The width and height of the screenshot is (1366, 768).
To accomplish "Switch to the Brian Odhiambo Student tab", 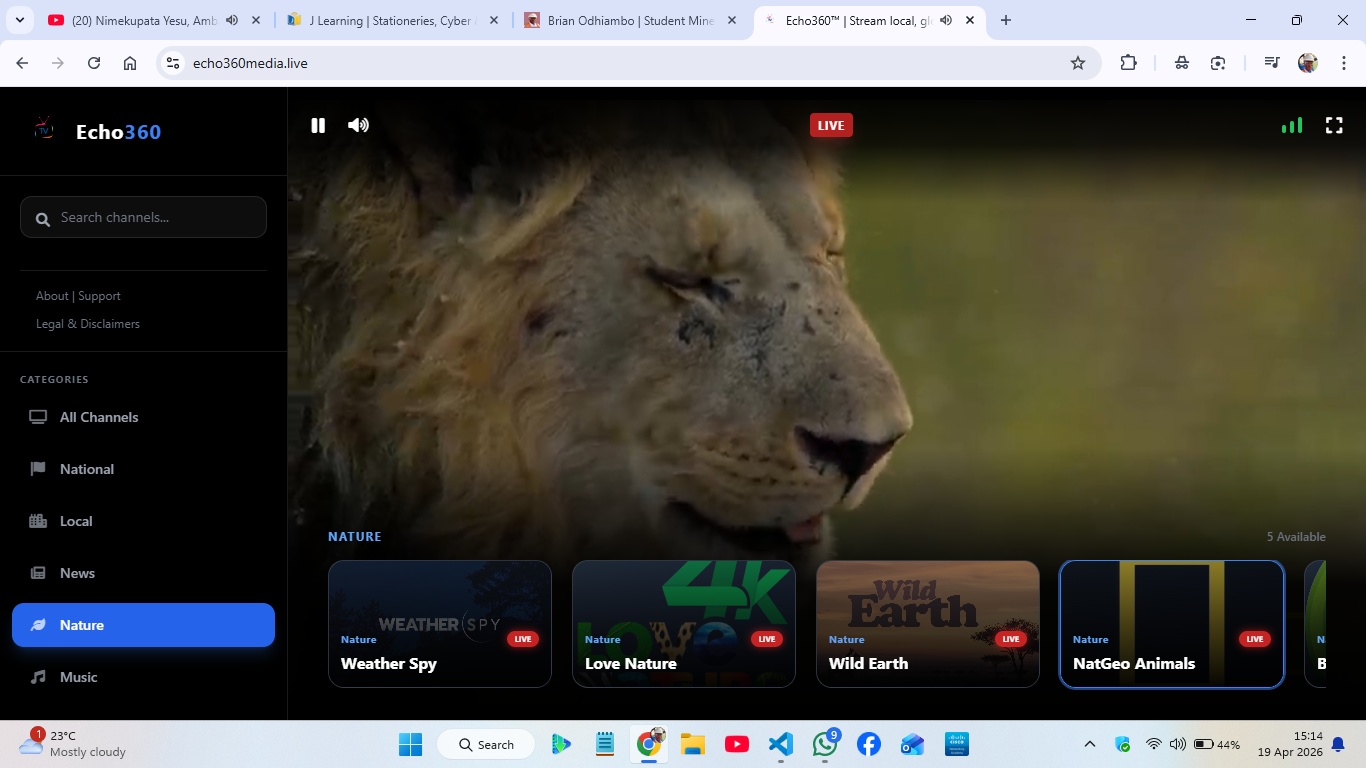I will (630, 20).
